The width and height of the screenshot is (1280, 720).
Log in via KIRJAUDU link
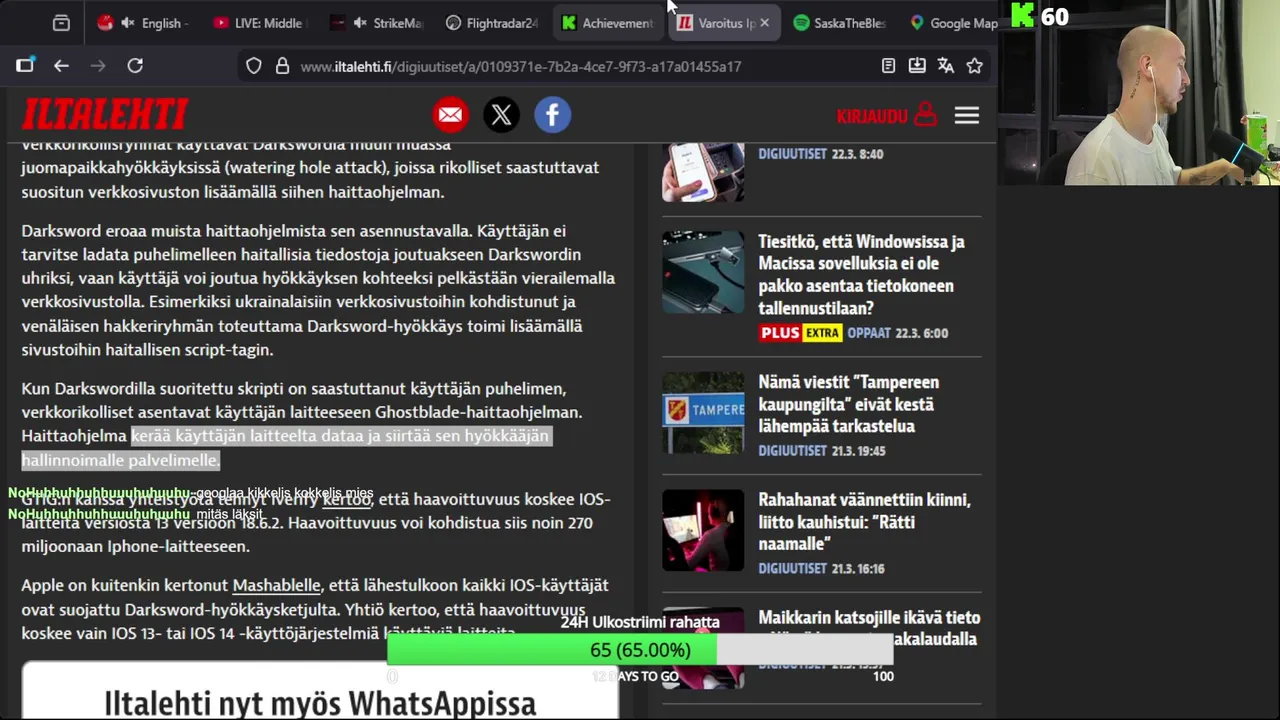(886, 116)
